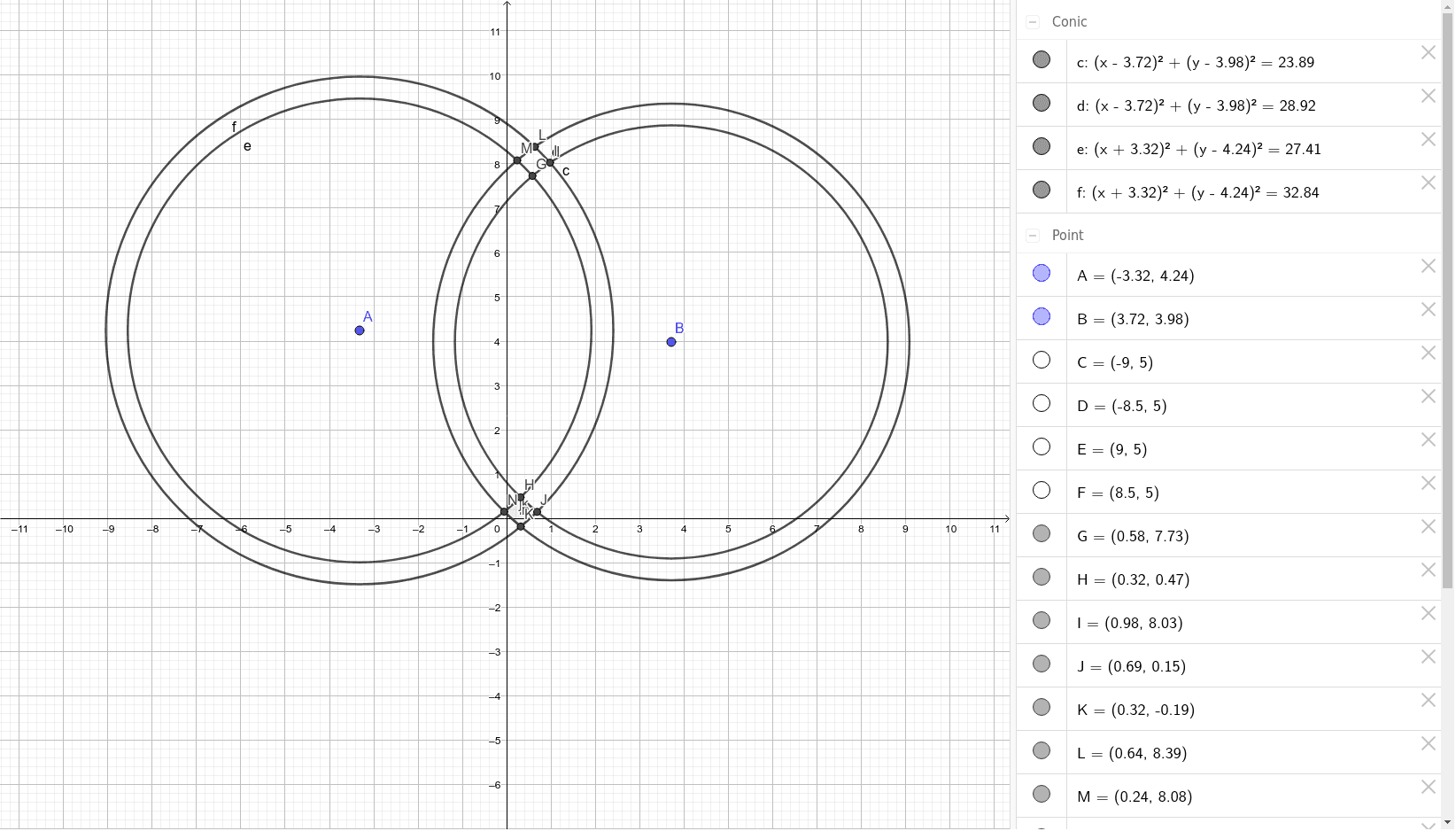Delete point L using its × icon
The height and width of the screenshot is (831, 1456).
(1429, 743)
